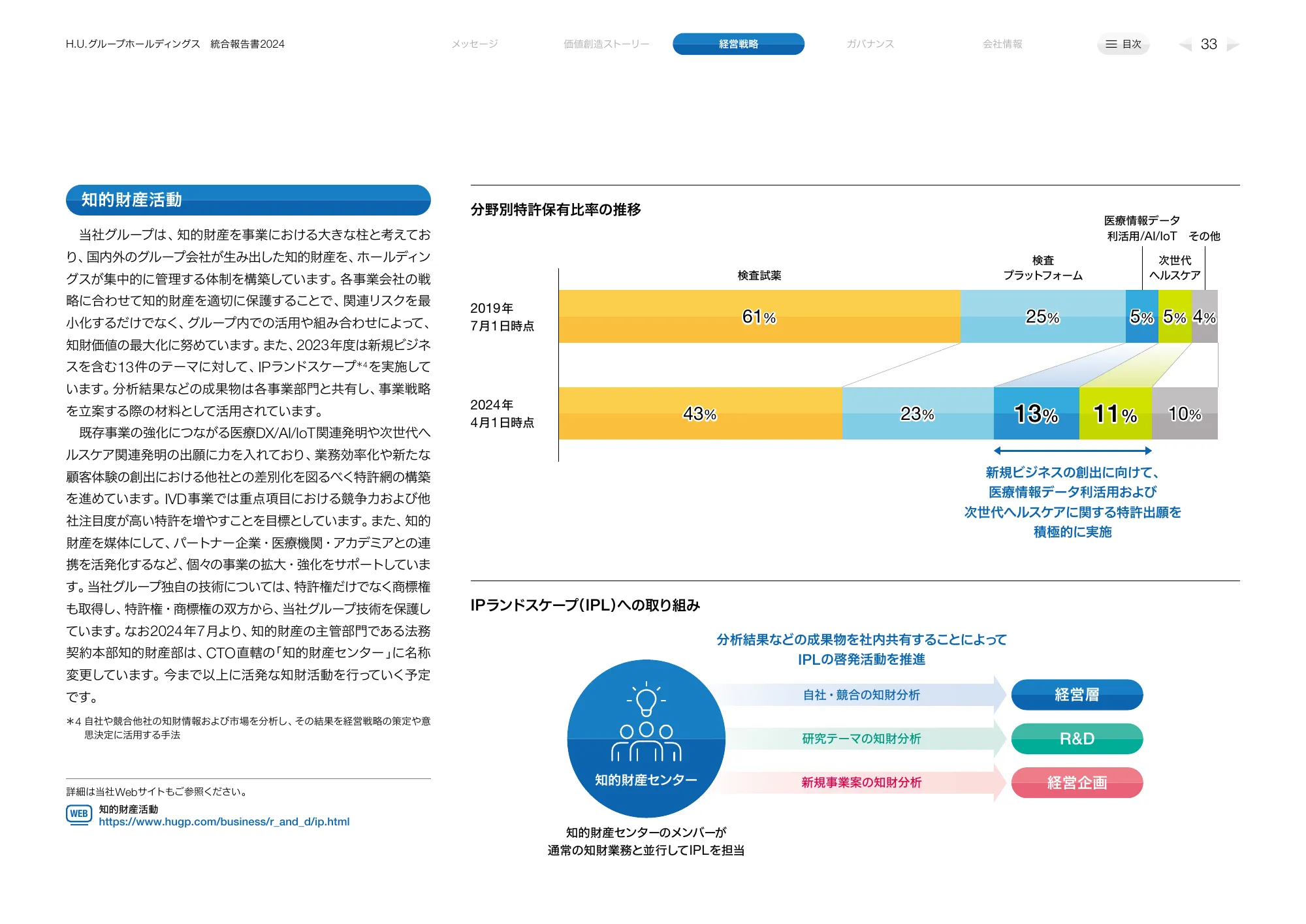Click the caption 通常の知財業務と並行してIPLを担当
Image resolution: width=1306 pixels, height=924 pixels.
coord(646,850)
